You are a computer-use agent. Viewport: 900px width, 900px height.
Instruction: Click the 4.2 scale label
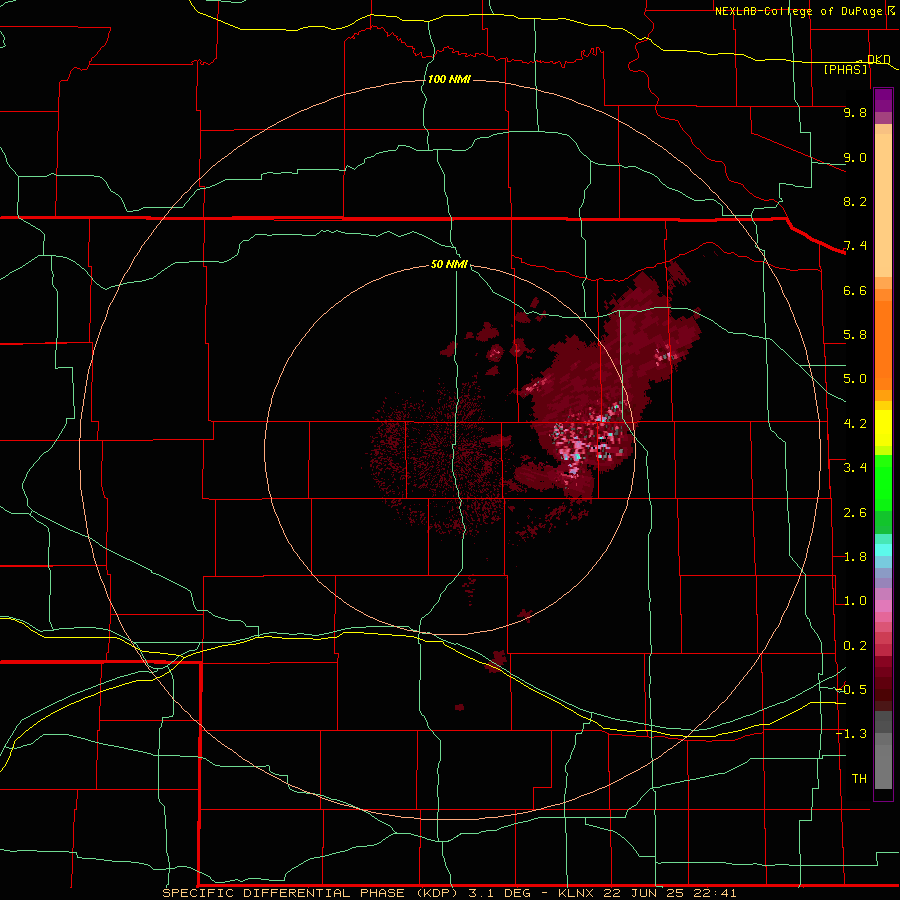pos(855,424)
